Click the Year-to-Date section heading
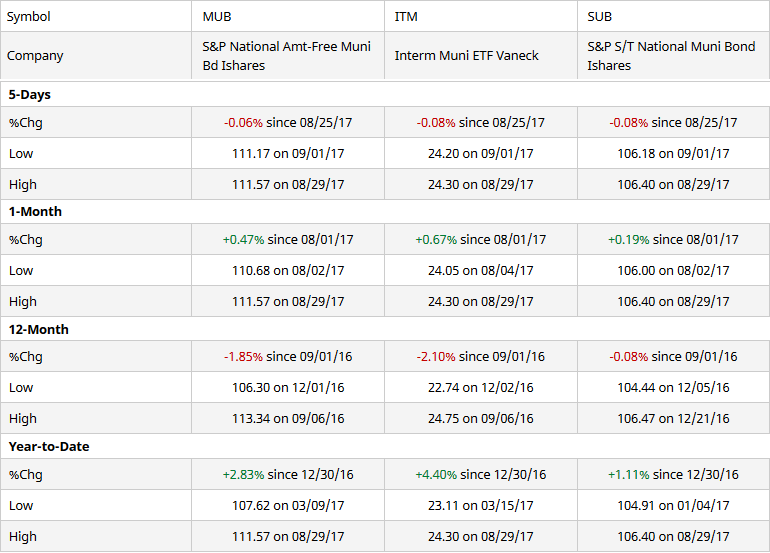 point(49,446)
